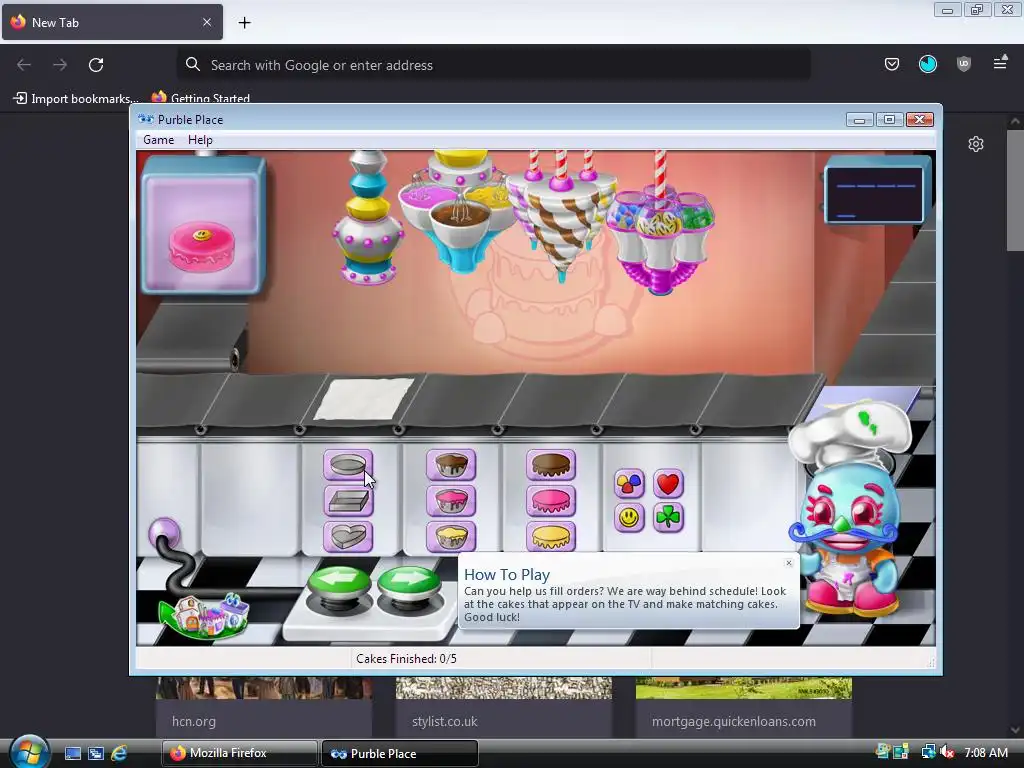
Task: Click the 7:08 AM system clock
Action: click(985, 752)
